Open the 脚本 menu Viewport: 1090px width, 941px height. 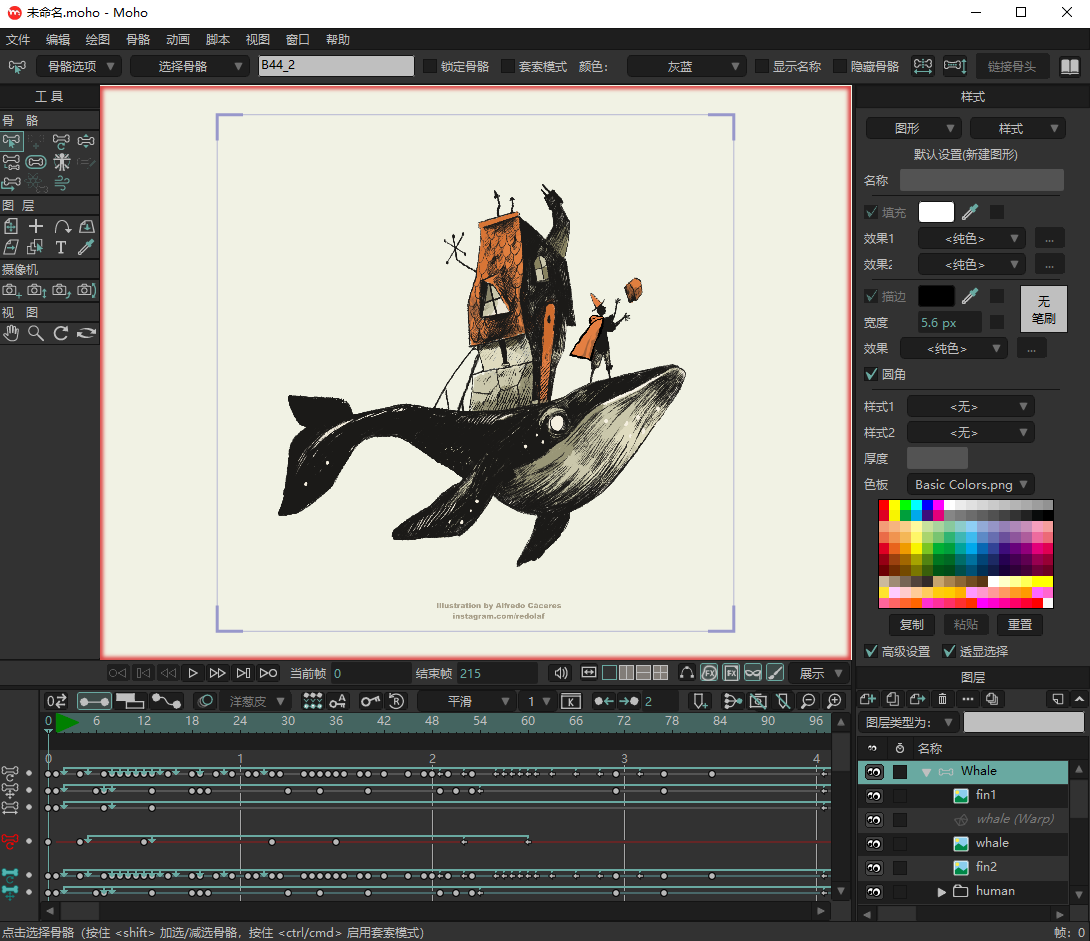coord(218,40)
